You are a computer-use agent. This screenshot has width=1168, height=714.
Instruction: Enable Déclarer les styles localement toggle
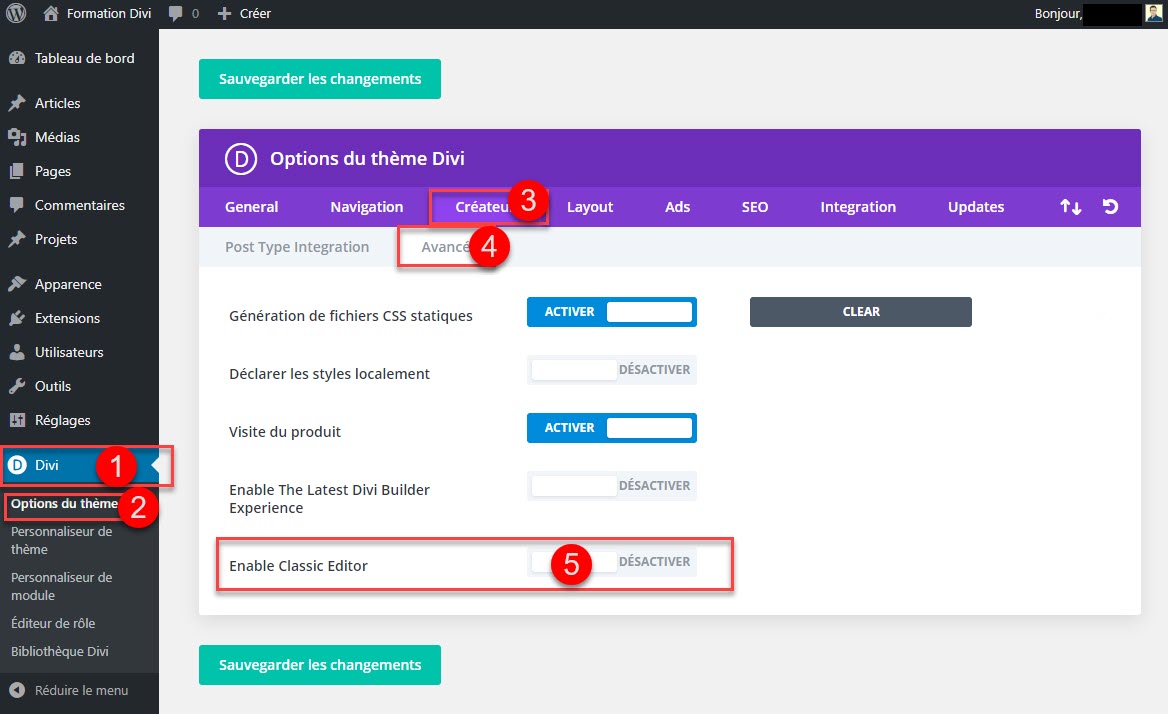[x=611, y=370]
